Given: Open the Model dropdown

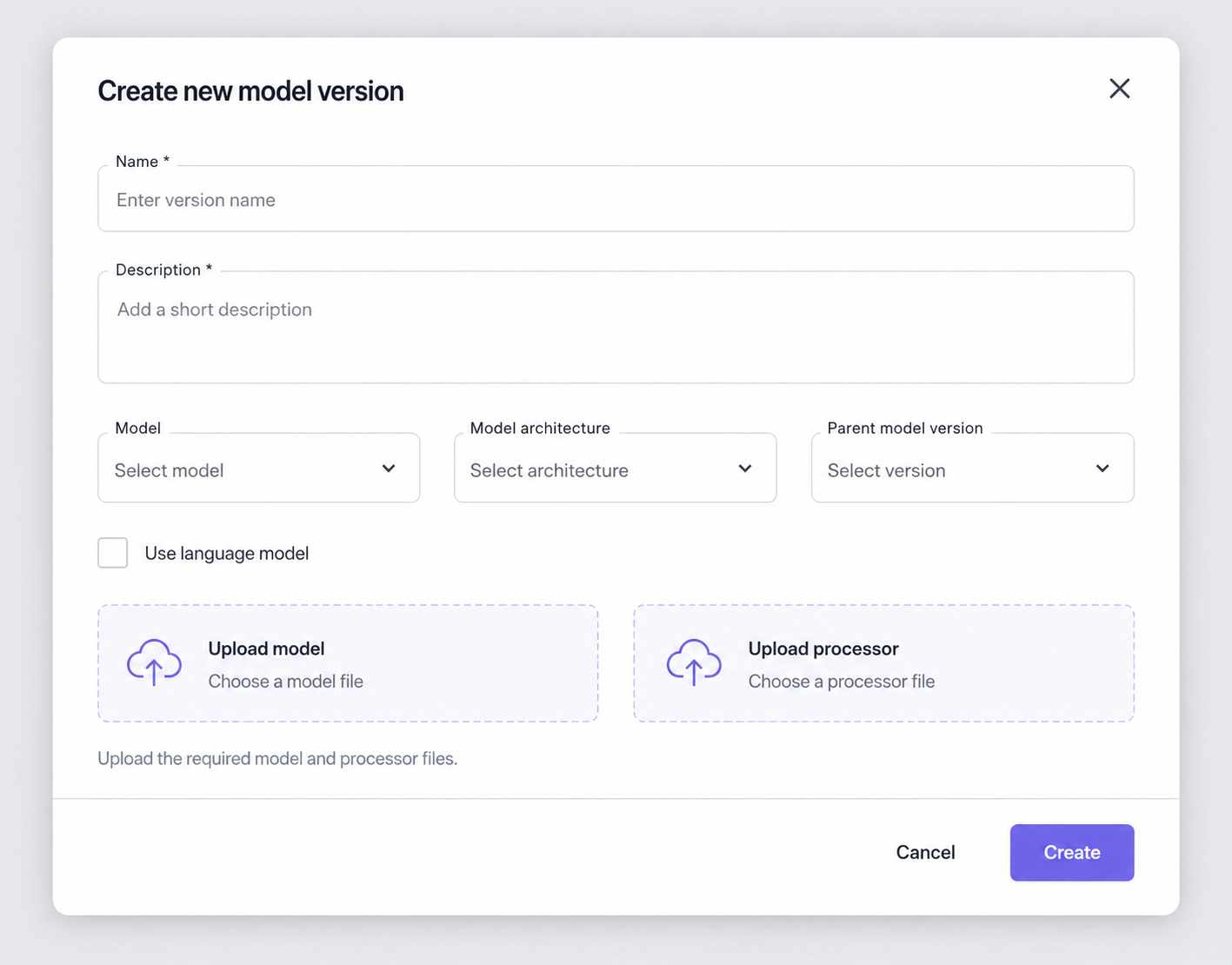Looking at the screenshot, I should coord(259,469).
